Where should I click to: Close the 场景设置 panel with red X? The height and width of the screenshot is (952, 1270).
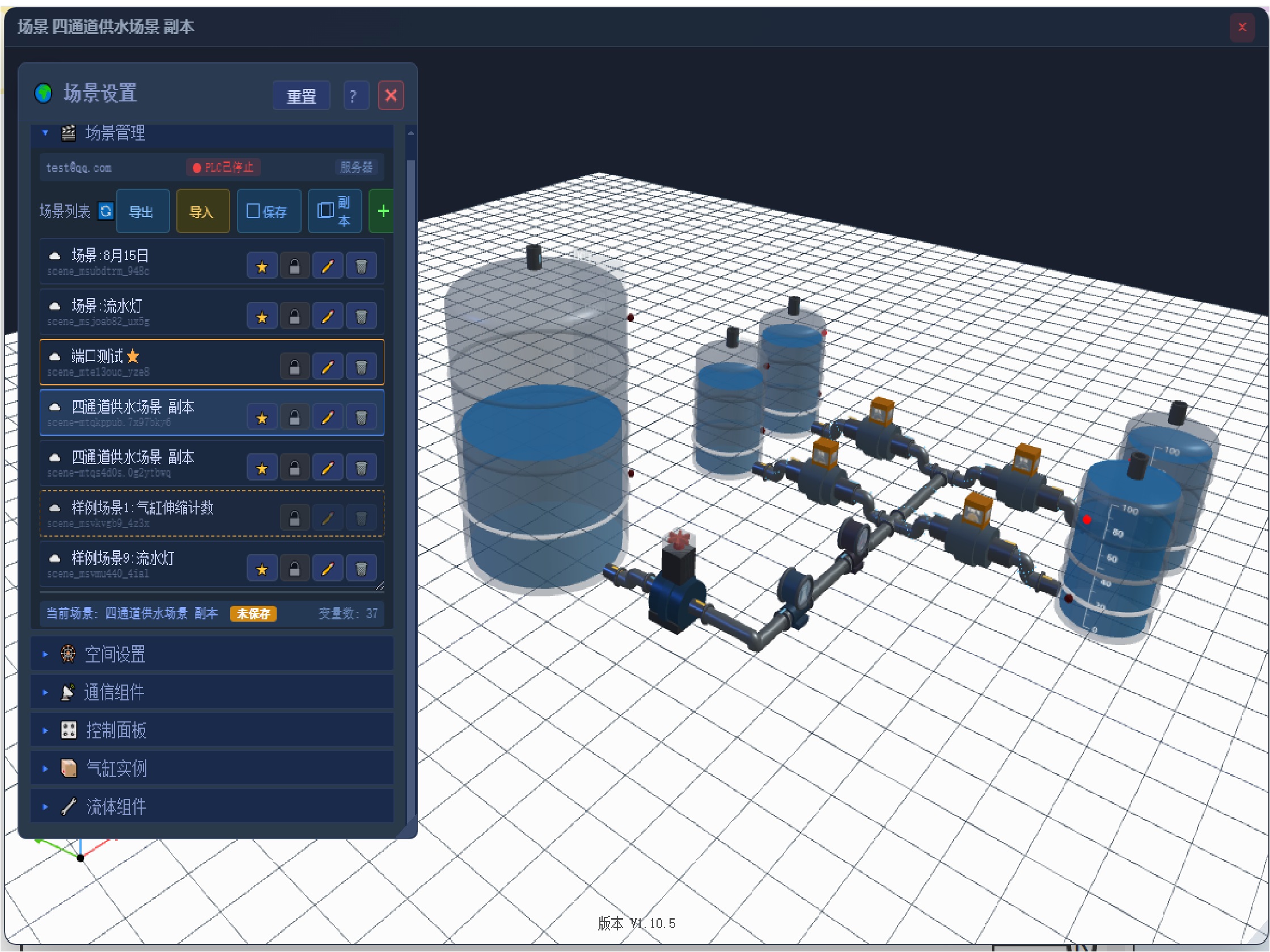[391, 95]
